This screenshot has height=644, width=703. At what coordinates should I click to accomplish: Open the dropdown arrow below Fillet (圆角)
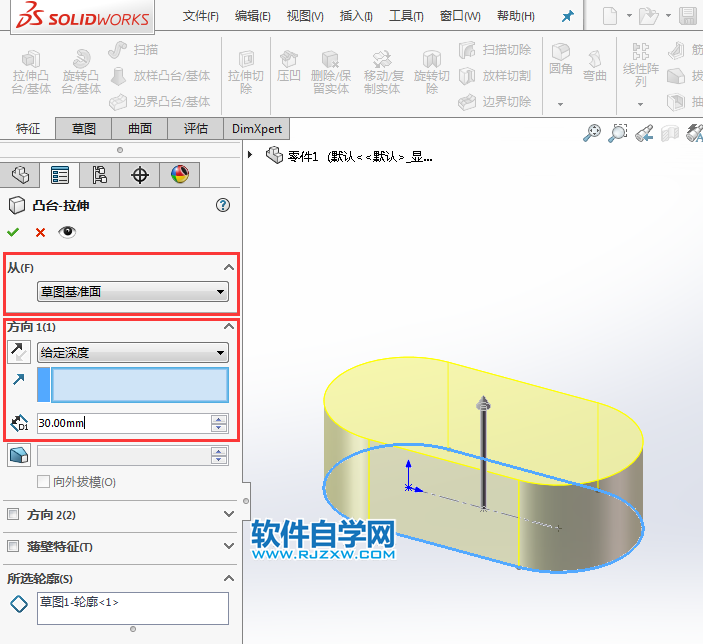560,104
